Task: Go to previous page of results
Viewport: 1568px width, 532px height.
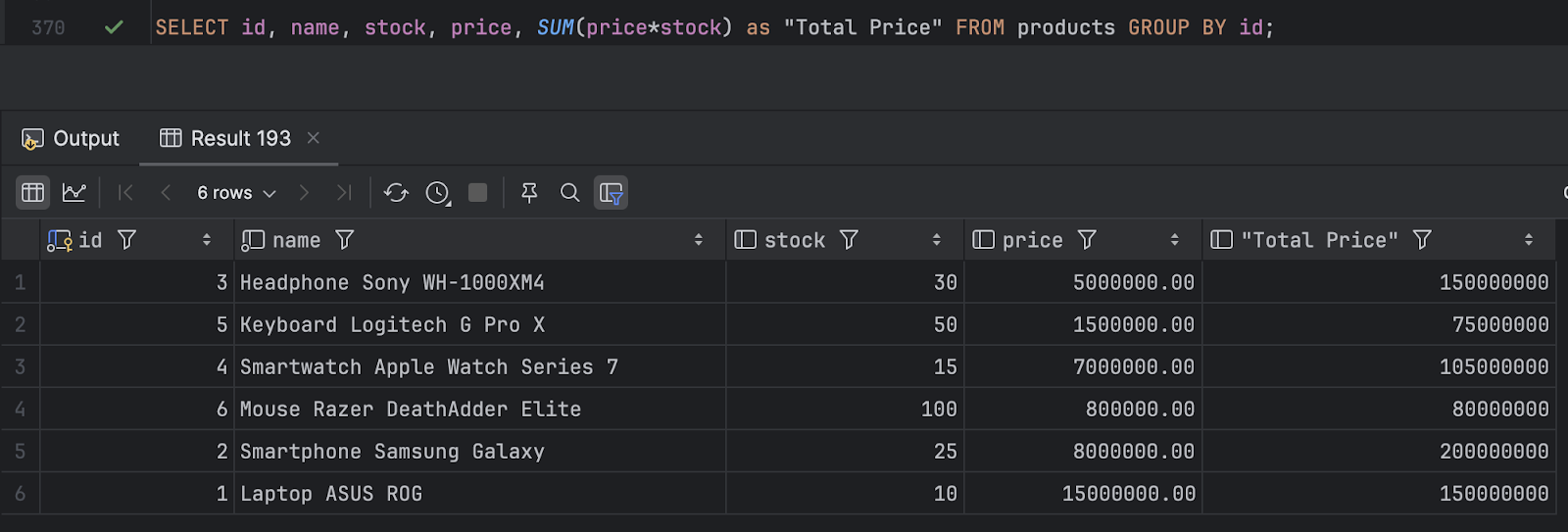Action: 166,193
